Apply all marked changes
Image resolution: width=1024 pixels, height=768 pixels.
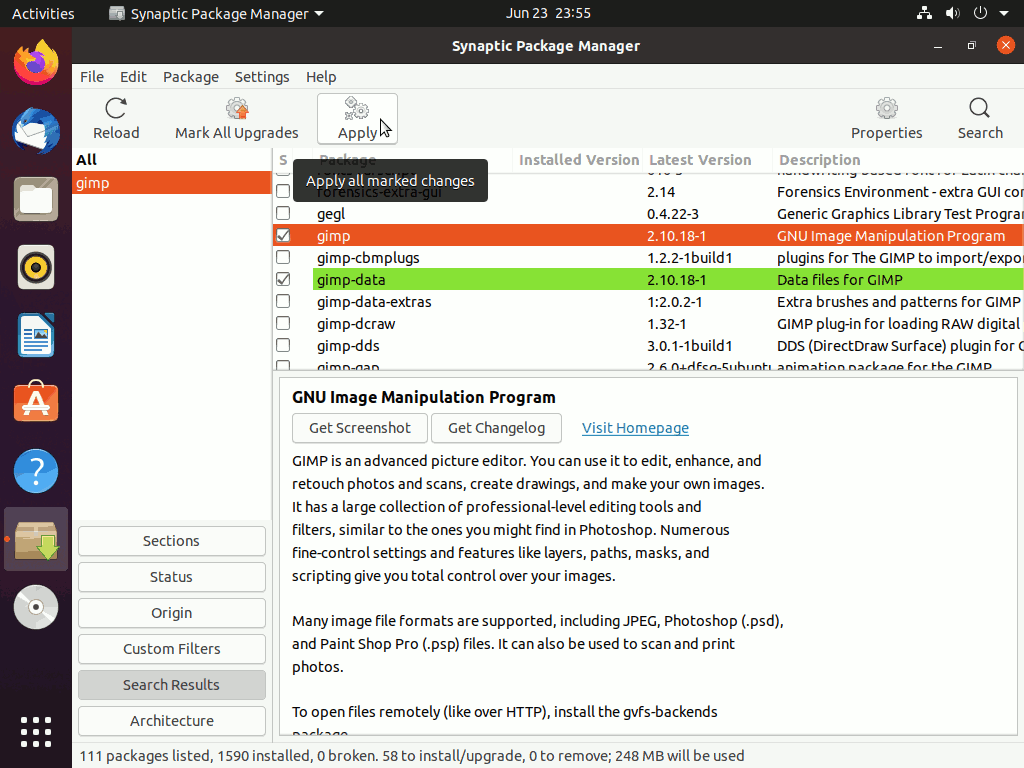coord(357,119)
